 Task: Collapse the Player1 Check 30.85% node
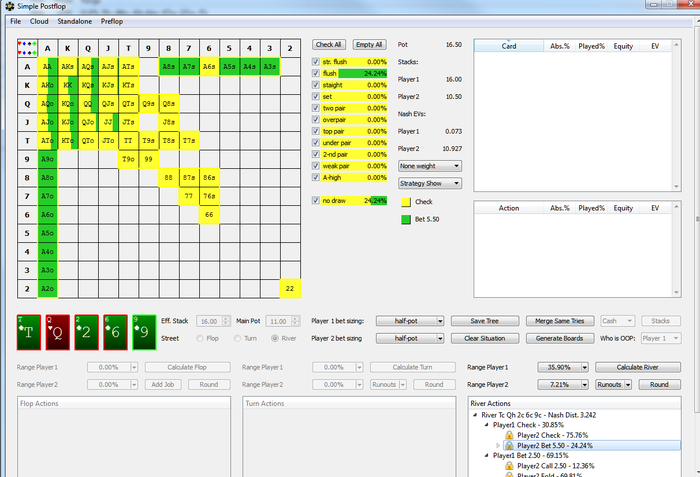[487, 425]
